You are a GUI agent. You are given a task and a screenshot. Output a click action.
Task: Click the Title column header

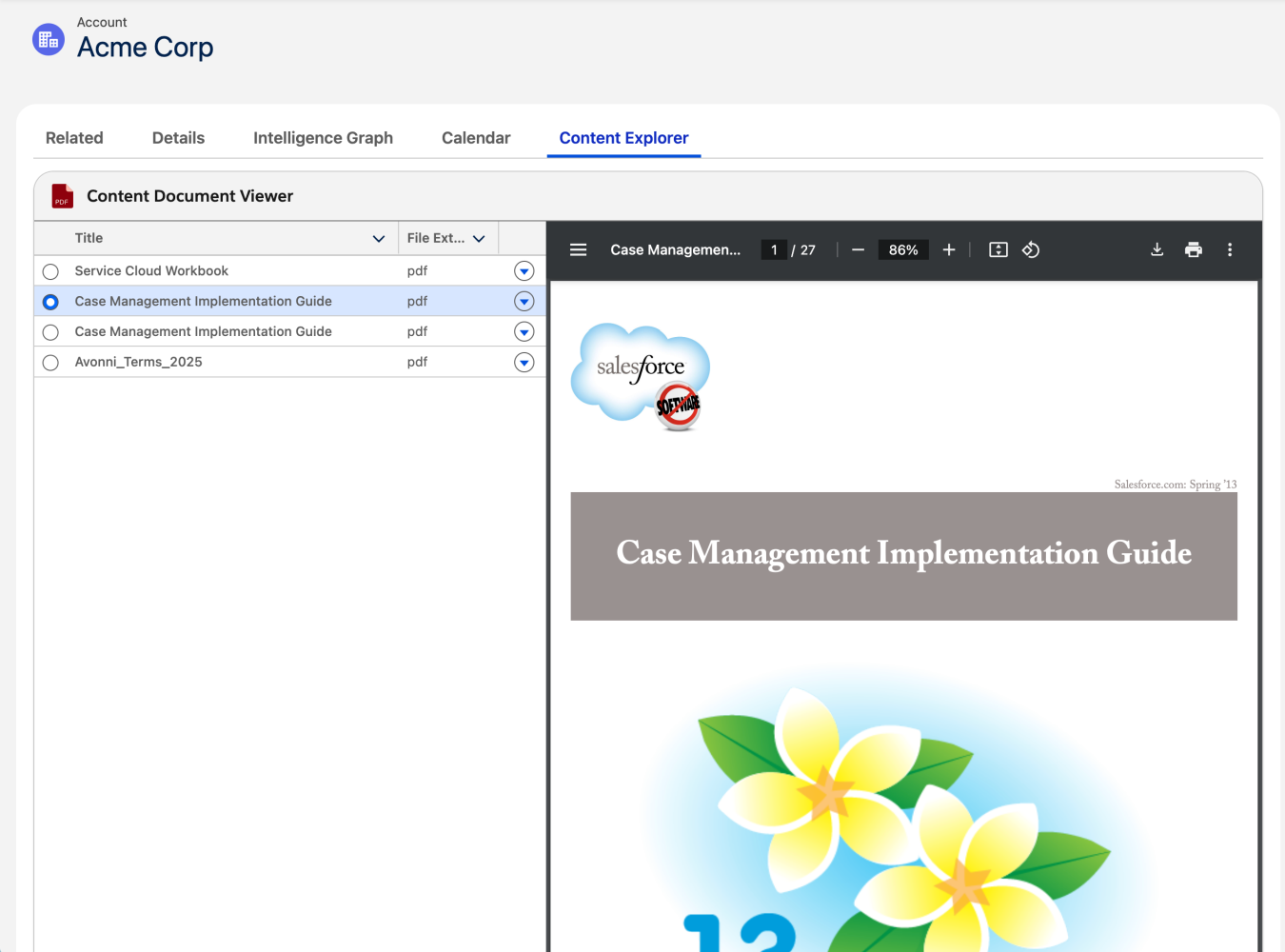(x=216, y=238)
